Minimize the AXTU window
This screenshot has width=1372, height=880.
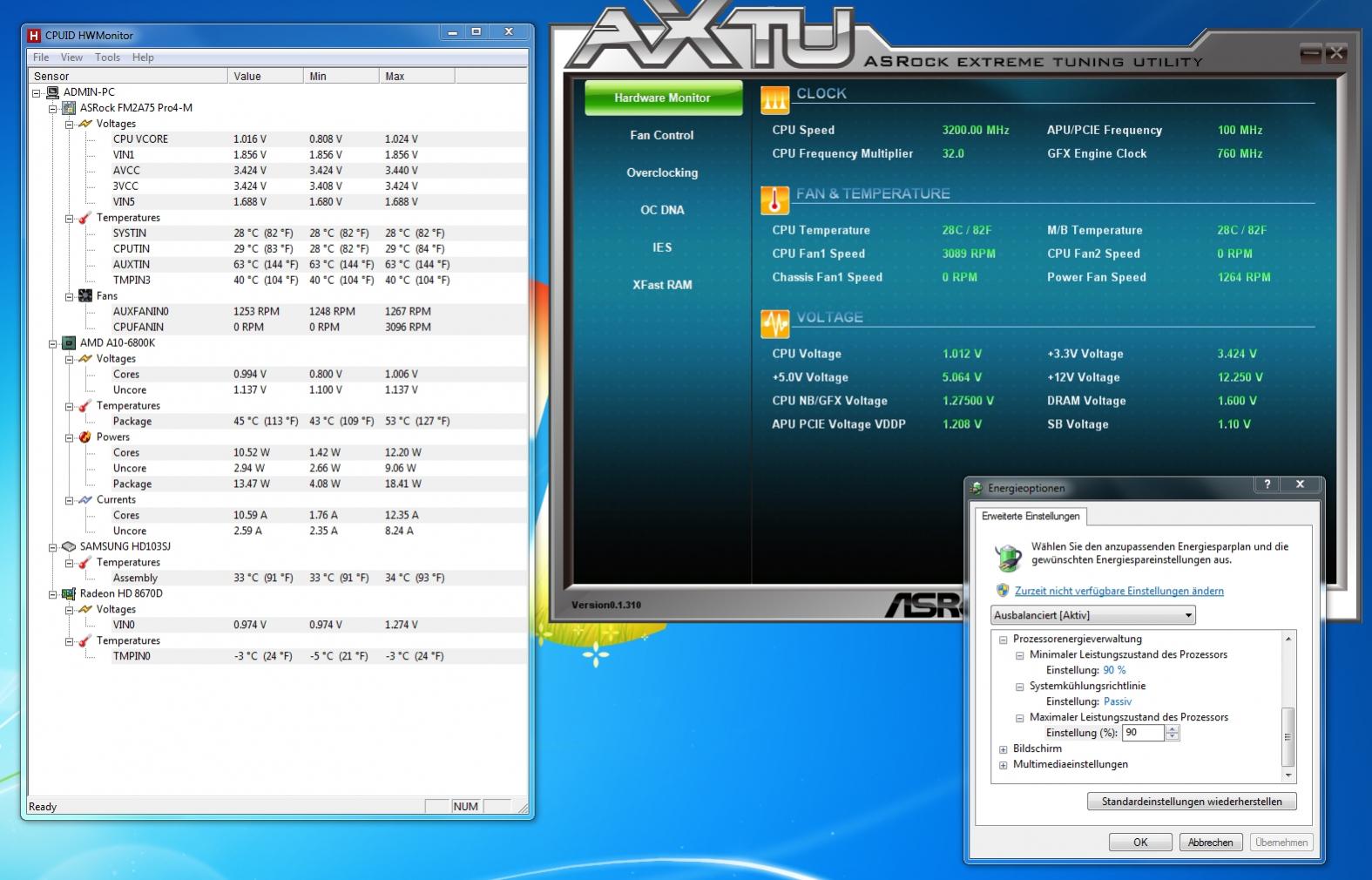pos(1309,54)
